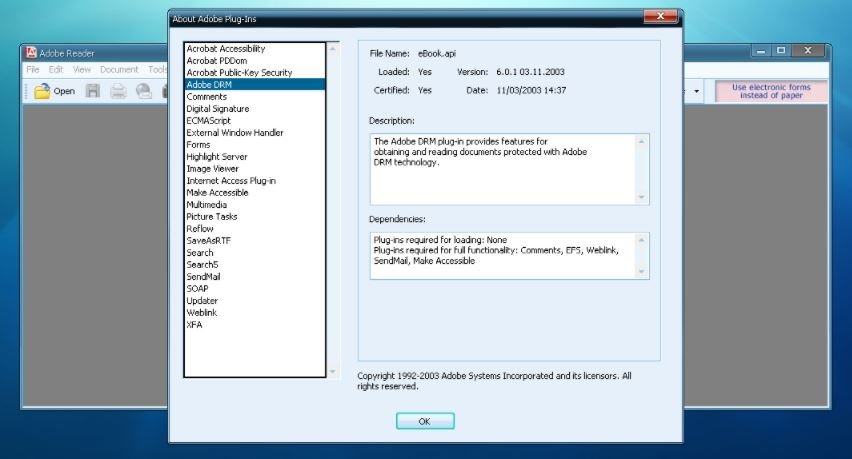Click the file name value eBook.api
Image resolution: width=852 pixels, height=459 pixels.
pyautogui.click(x=437, y=53)
